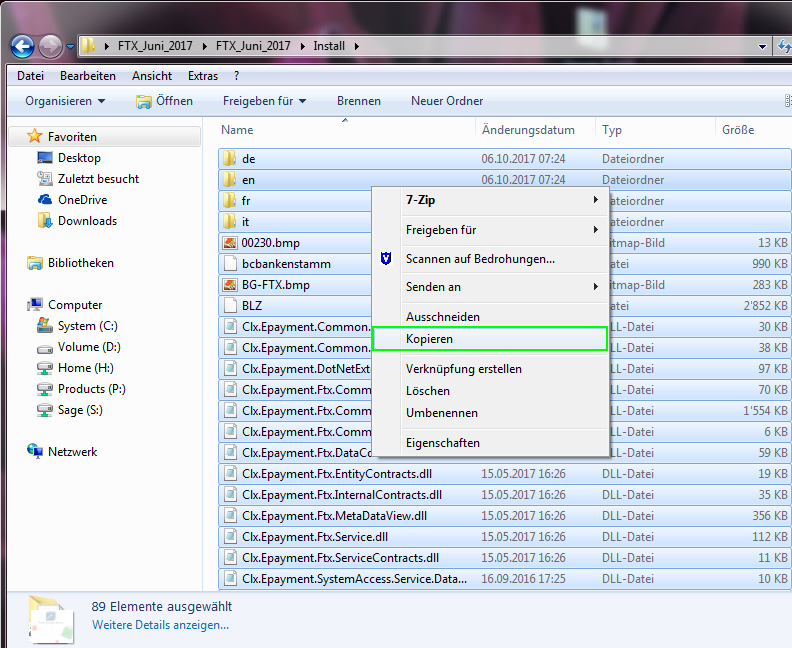792x648 pixels.
Task: Sort by the Änderungsdatum column header
Action: [535, 130]
